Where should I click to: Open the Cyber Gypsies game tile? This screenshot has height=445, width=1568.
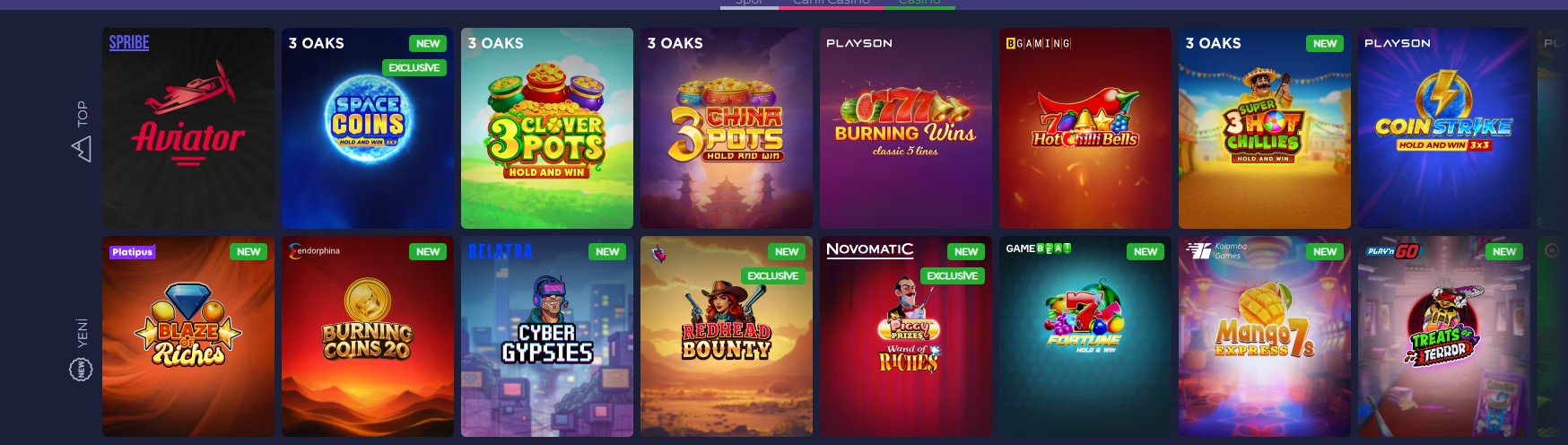click(x=547, y=336)
